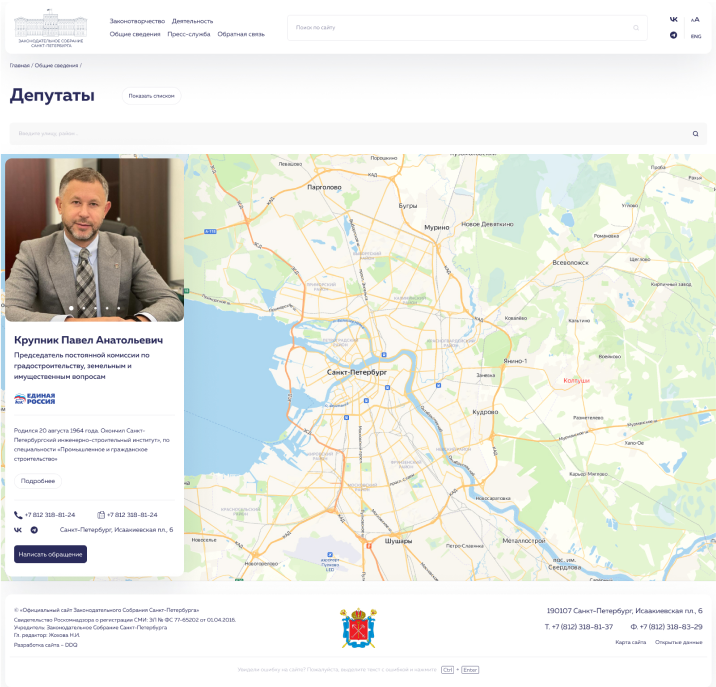Select the first photo carousel dot

[71, 308]
